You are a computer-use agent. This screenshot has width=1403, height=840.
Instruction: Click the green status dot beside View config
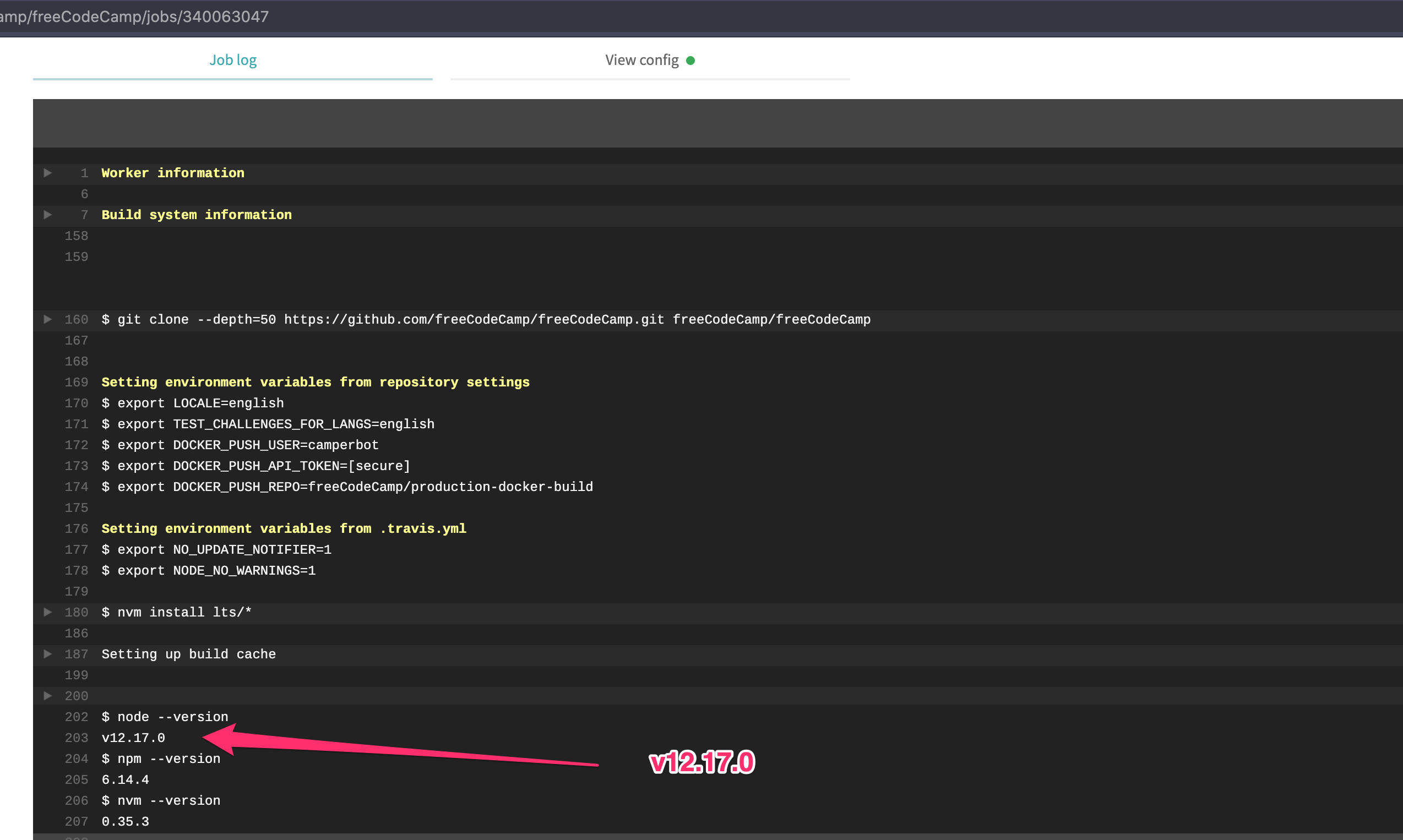point(691,59)
